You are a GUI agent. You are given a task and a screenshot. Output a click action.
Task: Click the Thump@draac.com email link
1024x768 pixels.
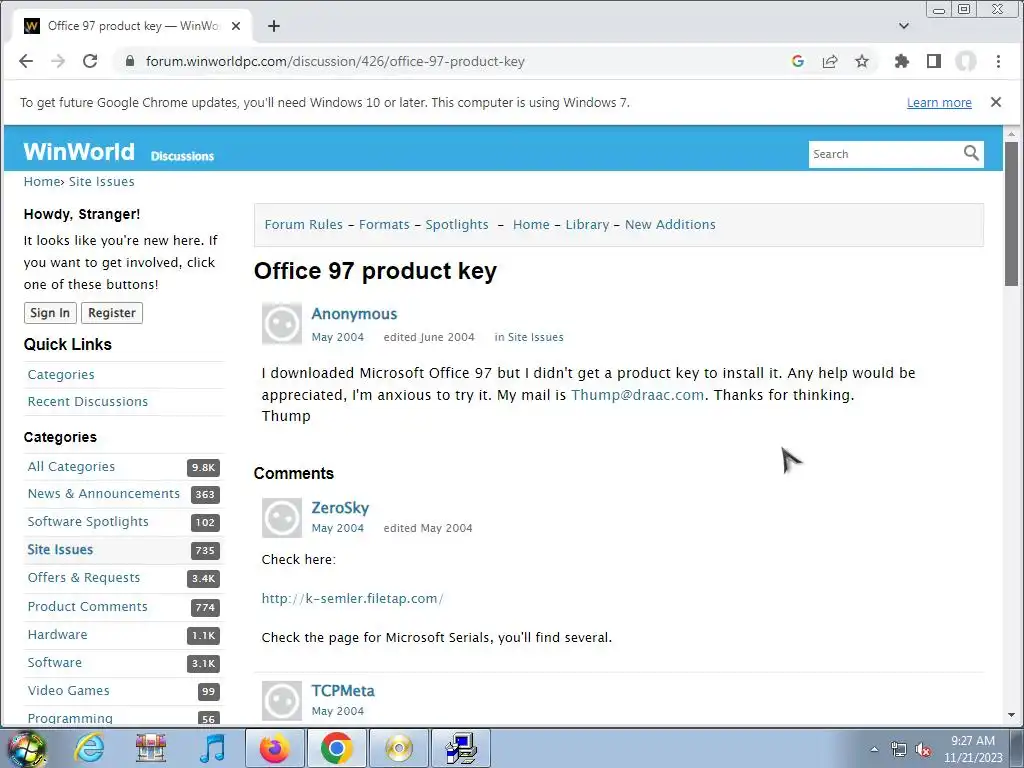pyautogui.click(x=637, y=395)
